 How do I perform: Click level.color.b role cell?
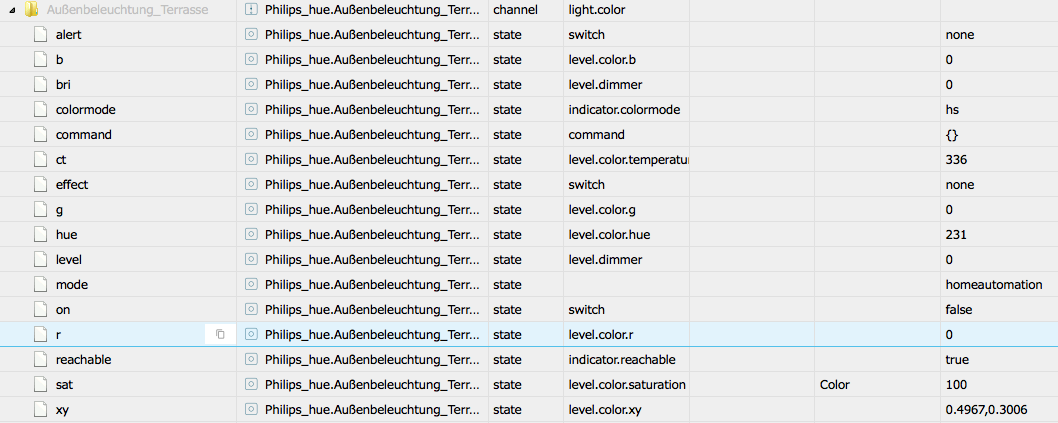coord(602,59)
